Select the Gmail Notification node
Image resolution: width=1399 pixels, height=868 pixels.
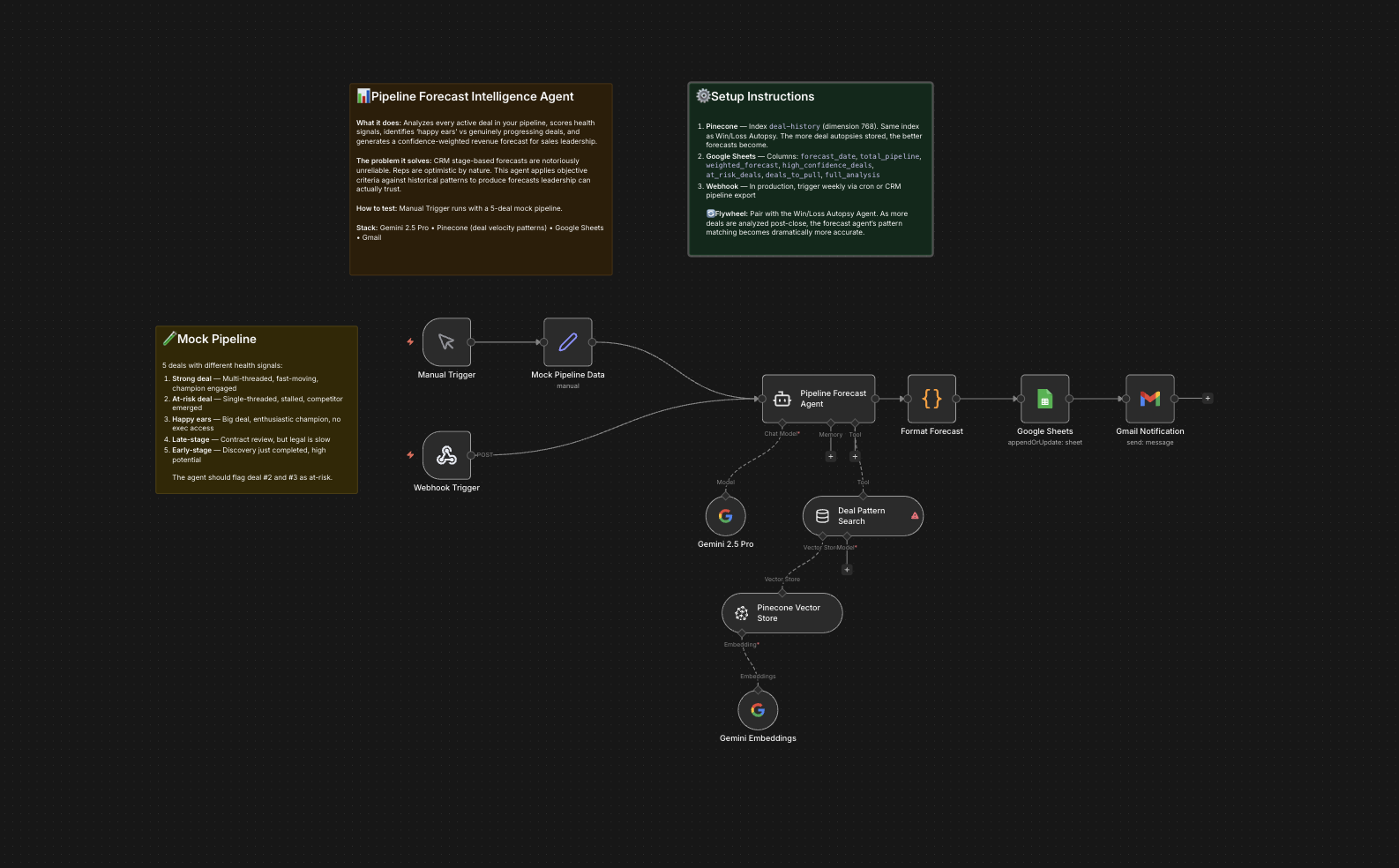point(1149,399)
